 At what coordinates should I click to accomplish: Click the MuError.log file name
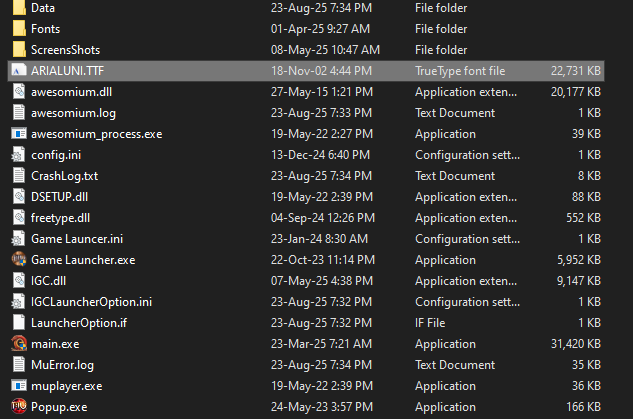pyautogui.click(x=62, y=365)
